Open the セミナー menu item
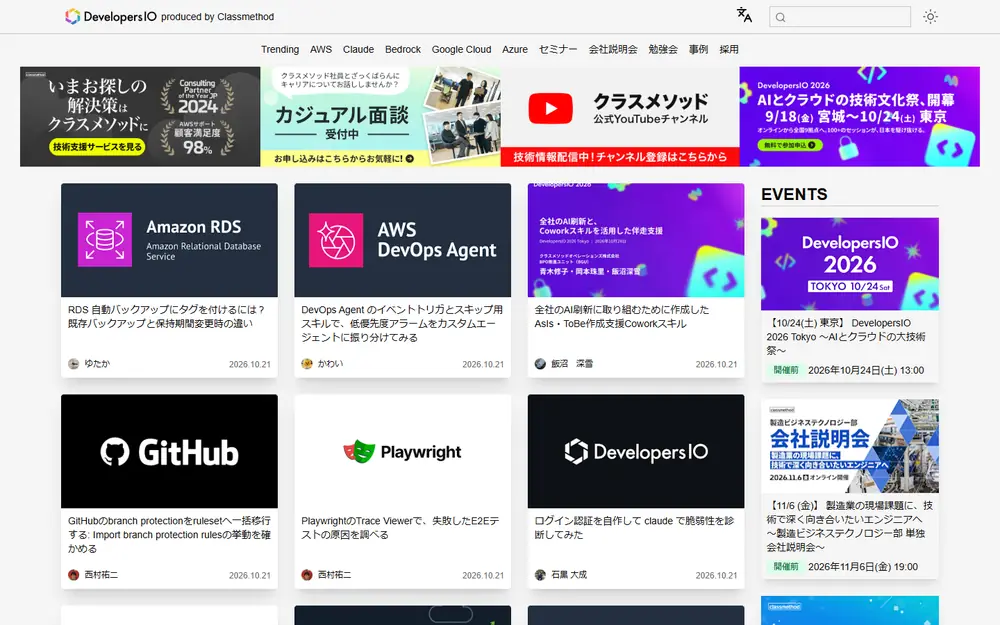The image size is (1000, 625). [x=558, y=49]
